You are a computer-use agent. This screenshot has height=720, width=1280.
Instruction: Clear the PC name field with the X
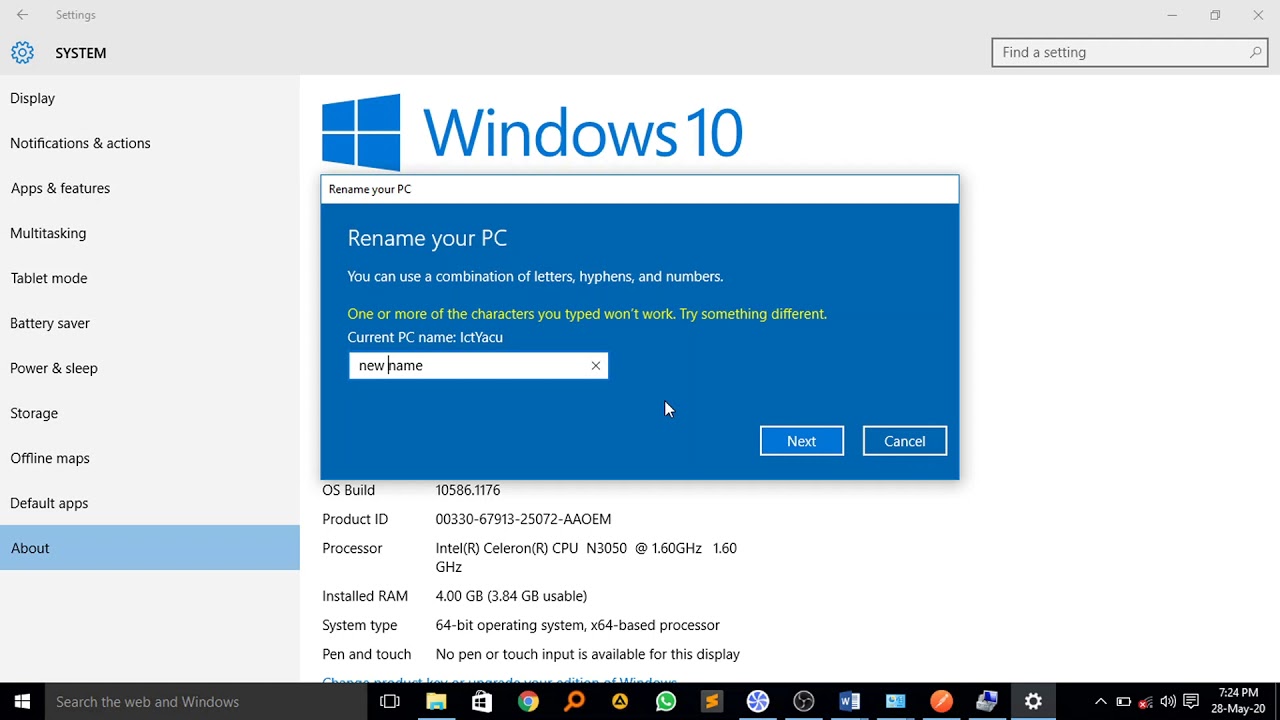596,366
